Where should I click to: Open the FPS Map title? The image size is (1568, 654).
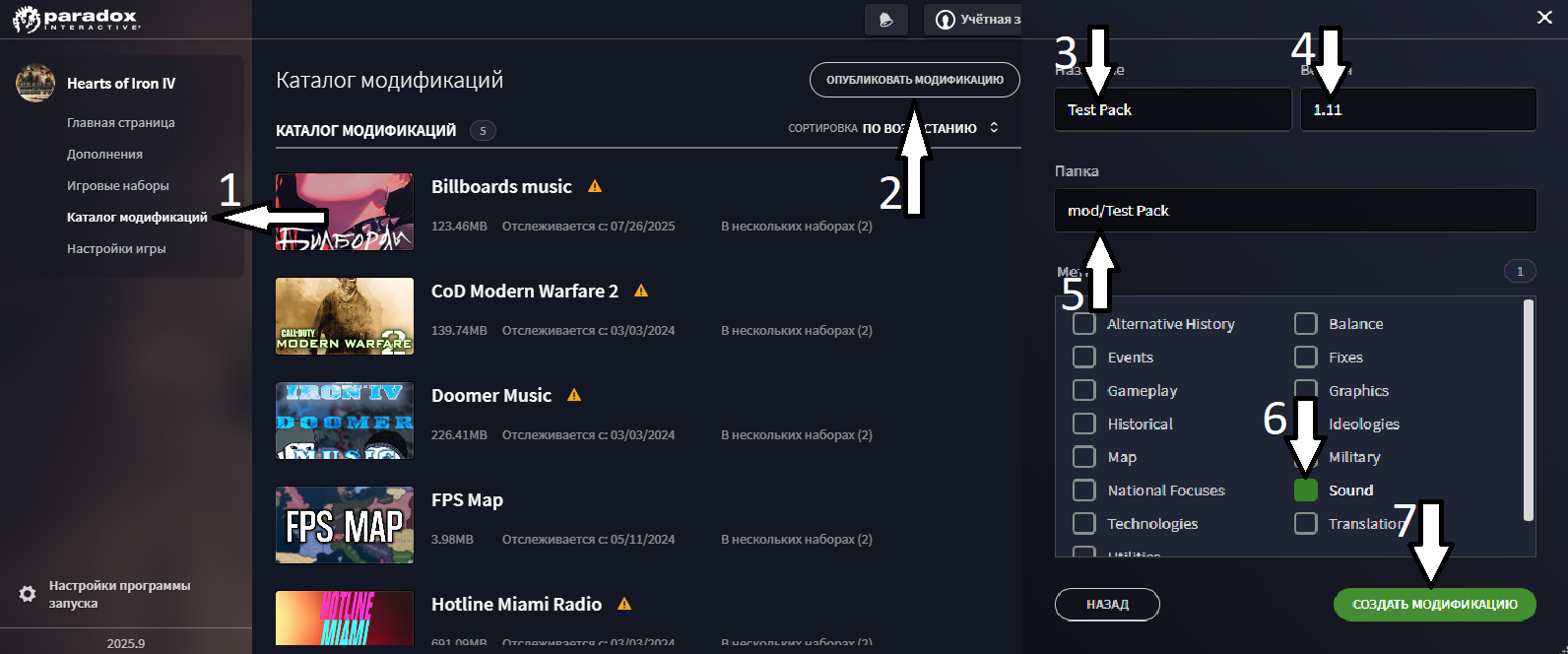(x=467, y=499)
